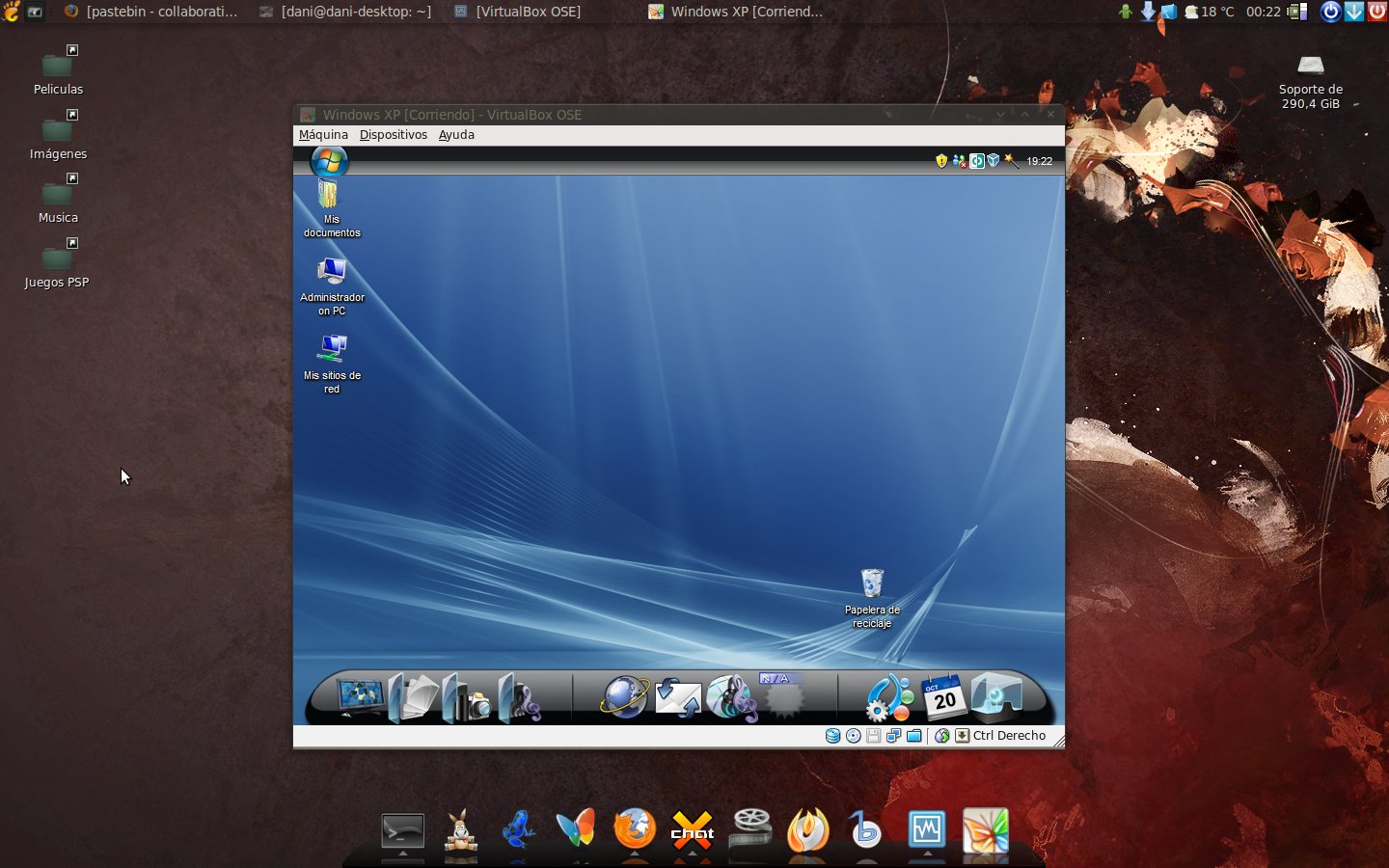Open the Musica desktop folder
Image resolution: width=1389 pixels, height=868 pixels.
tap(58, 200)
